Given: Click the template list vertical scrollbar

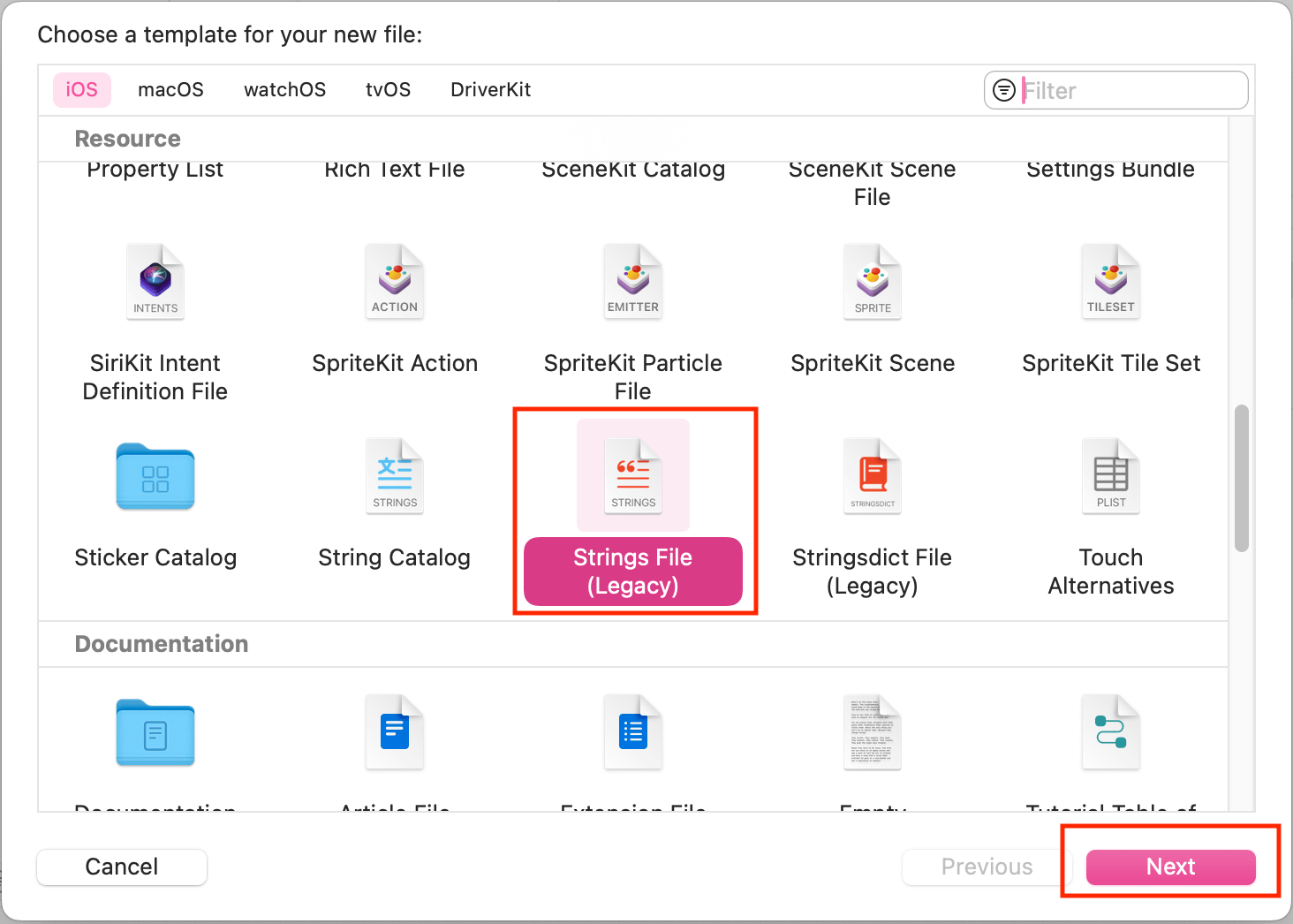Looking at the screenshot, I should click(x=1242, y=479).
